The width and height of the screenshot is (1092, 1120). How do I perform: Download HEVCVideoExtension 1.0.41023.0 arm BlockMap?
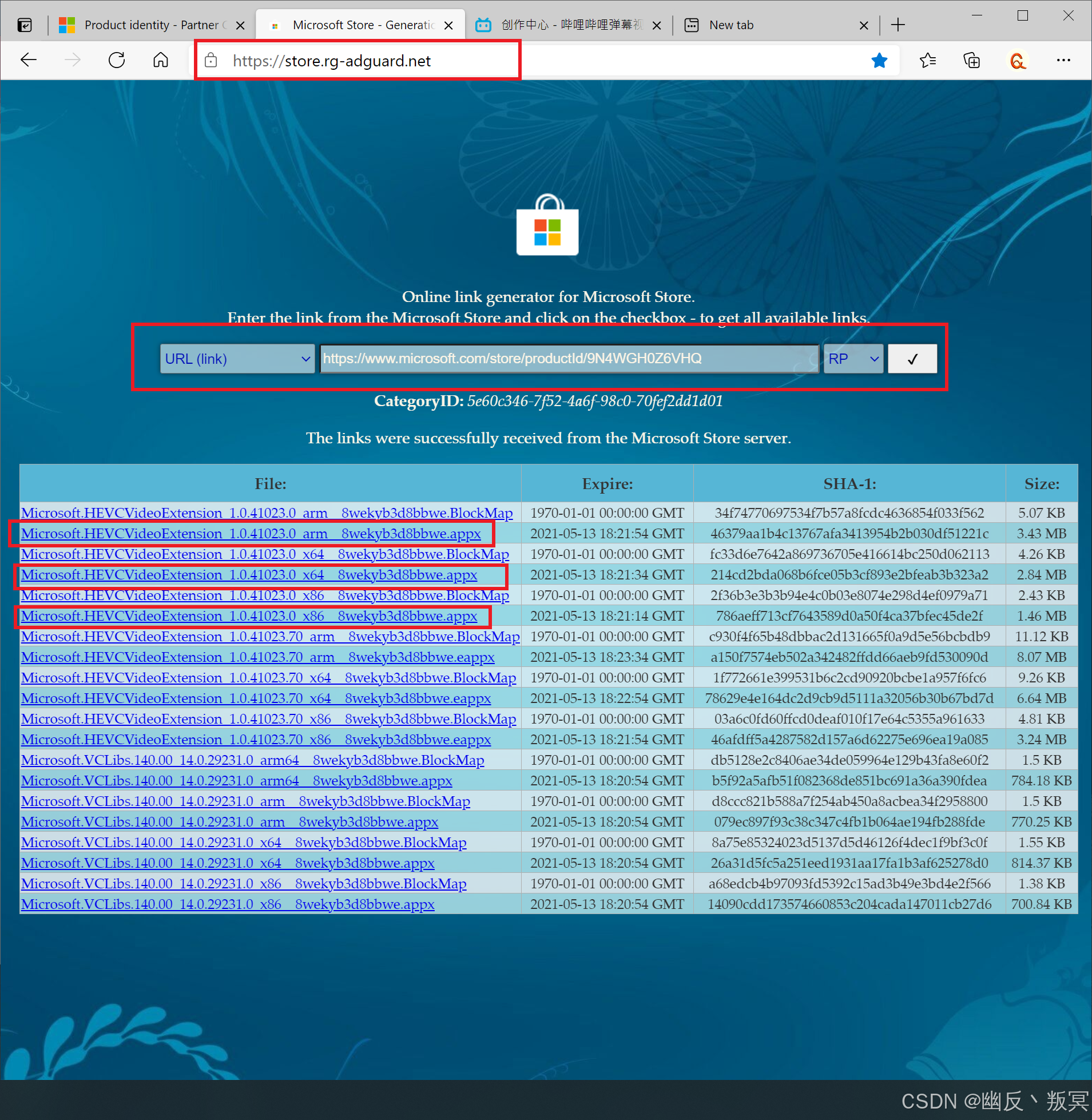click(267, 513)
